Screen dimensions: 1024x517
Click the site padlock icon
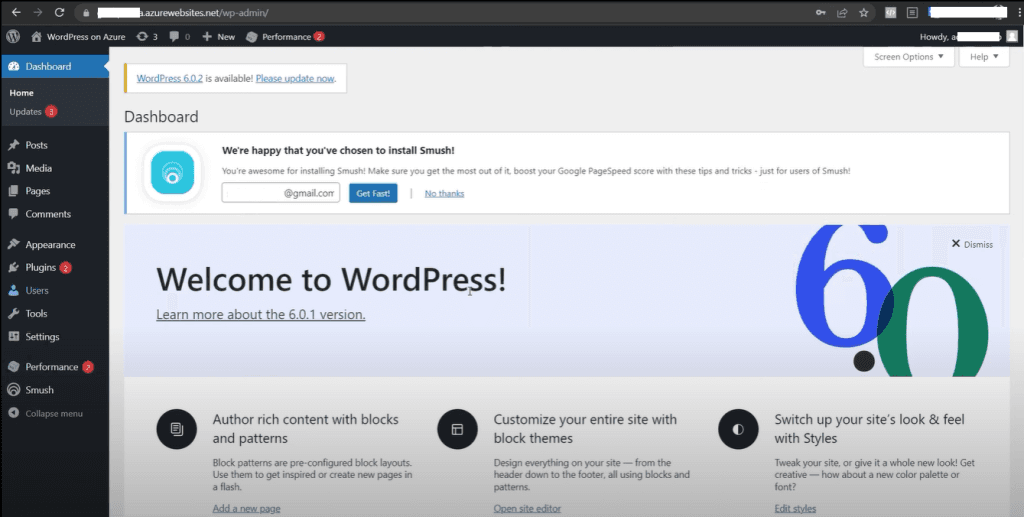click(86, 12)
